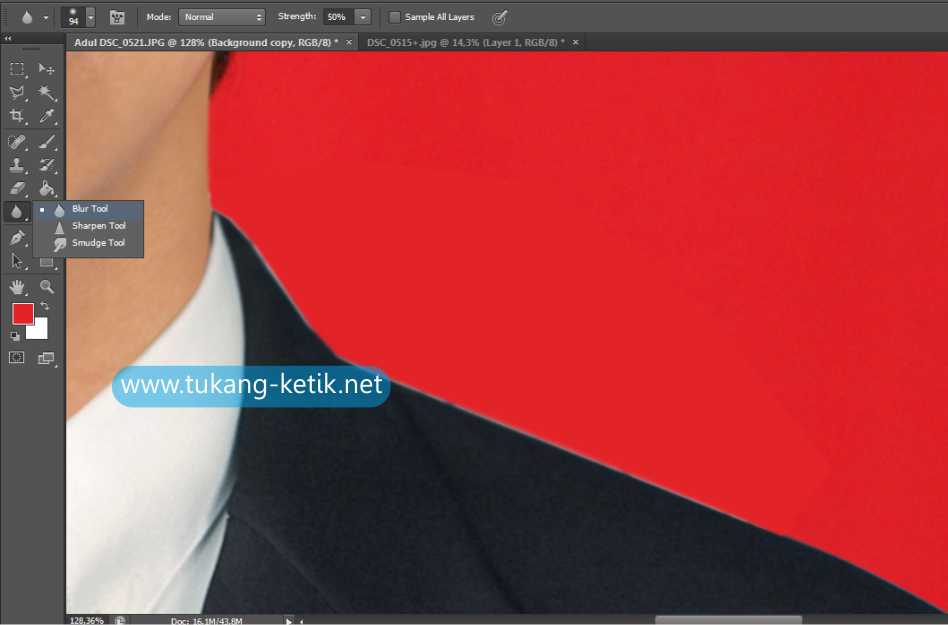
Task: Open the Mode dropdown set to Normal
Action: pos(221,16)
